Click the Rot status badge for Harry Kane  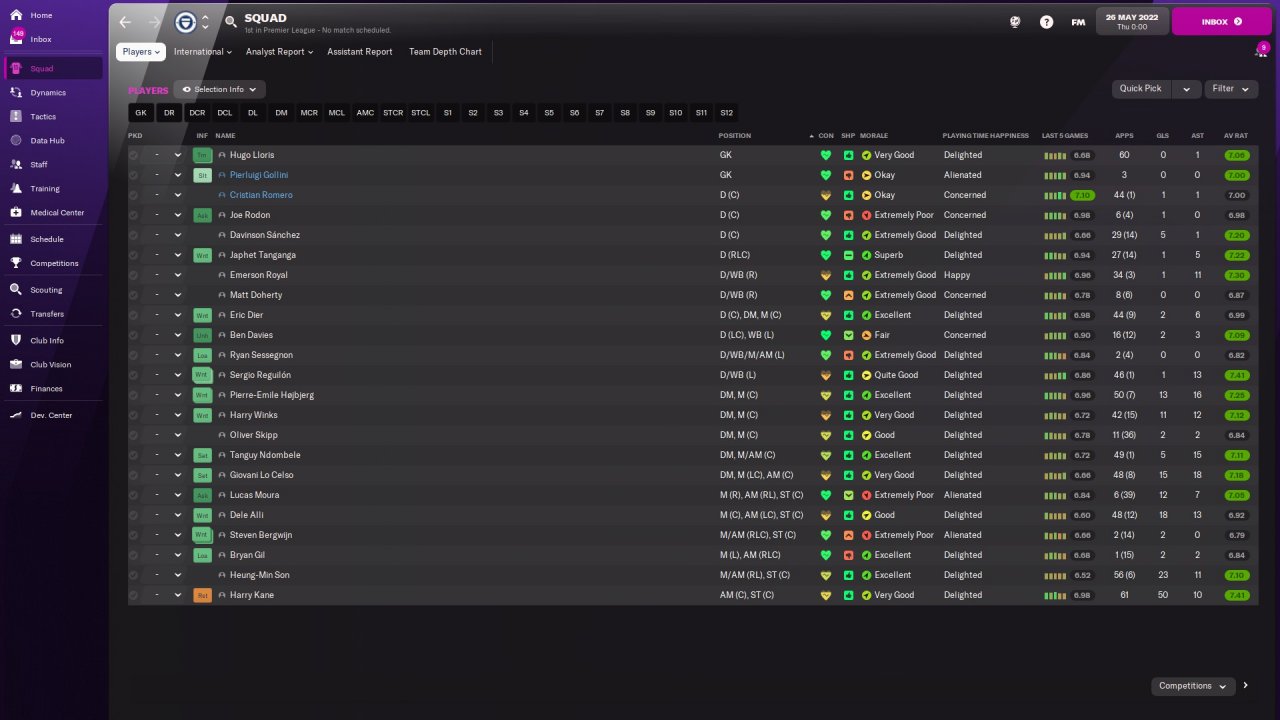tap(202, 595)
